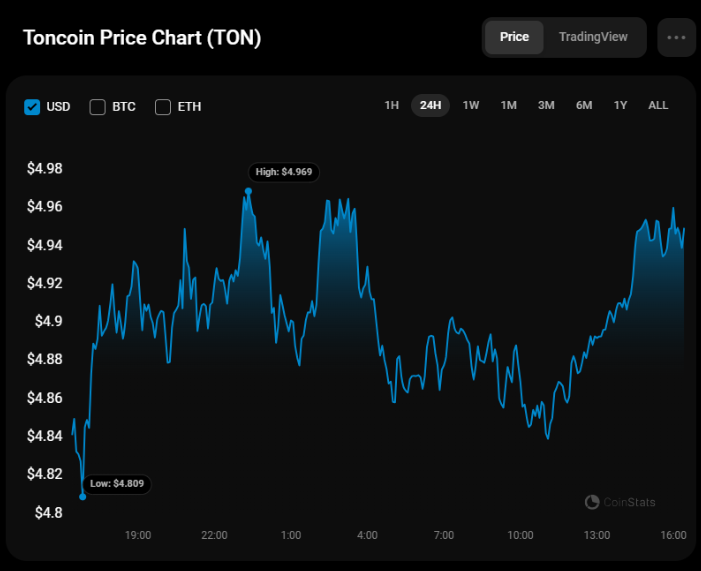Image resolution: width=701 pixels, height=571 pixels.
Task: Click the $4.92 y-axis label
Action: pos(45,283)
